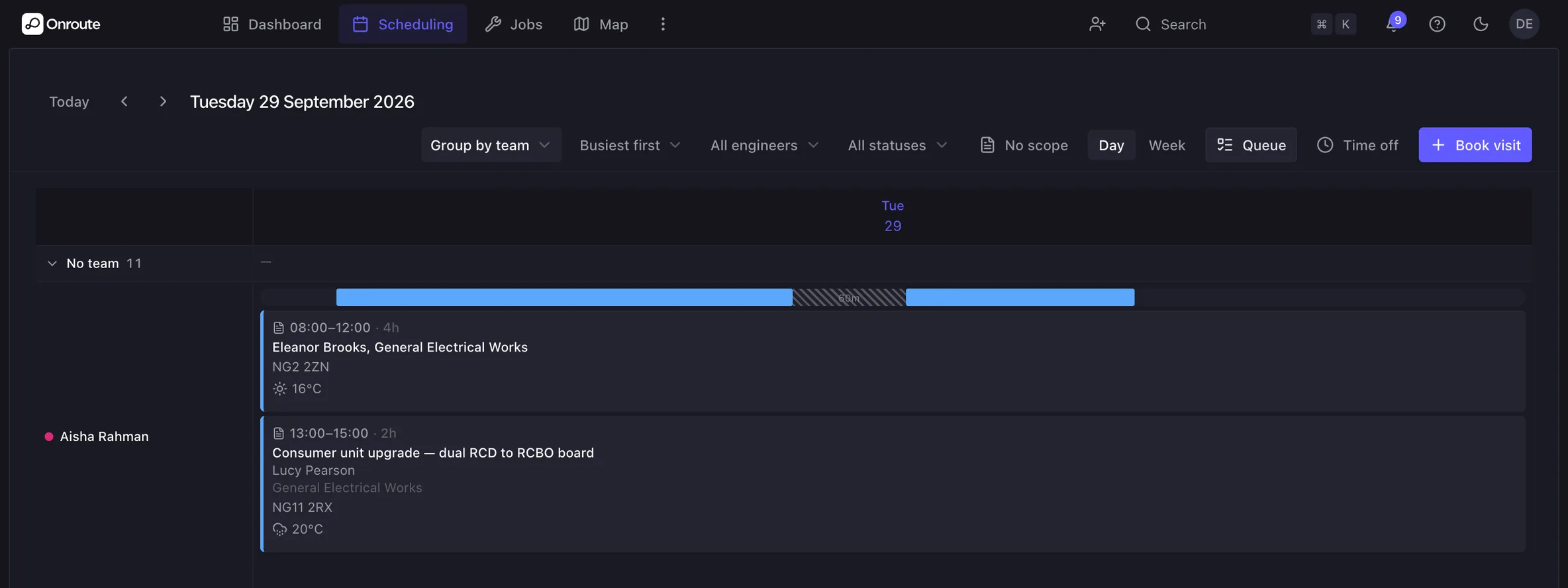Open the Group by team dropdown

click(491, 145)
